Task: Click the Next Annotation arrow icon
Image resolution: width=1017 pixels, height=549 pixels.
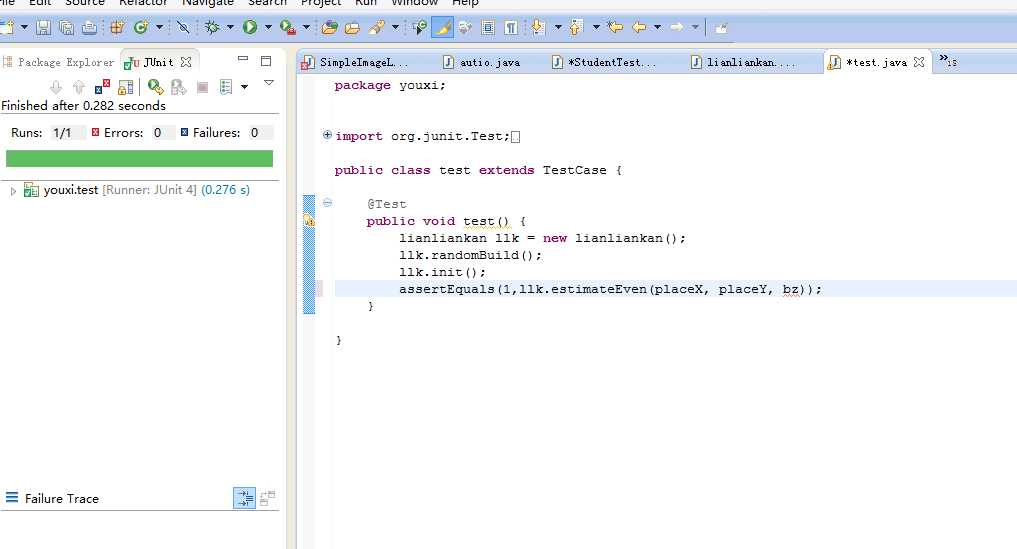Action: [538, 27]
